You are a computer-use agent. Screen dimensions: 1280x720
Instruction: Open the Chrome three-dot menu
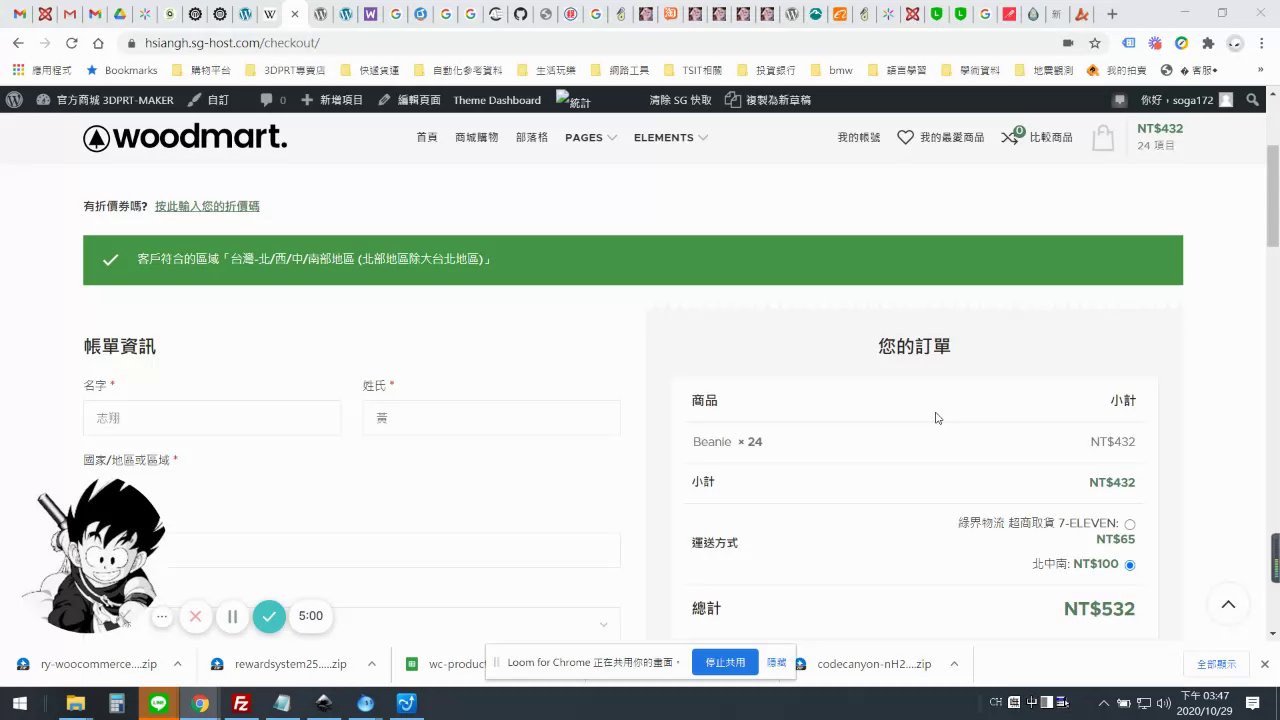click(x=1262, y=43)
